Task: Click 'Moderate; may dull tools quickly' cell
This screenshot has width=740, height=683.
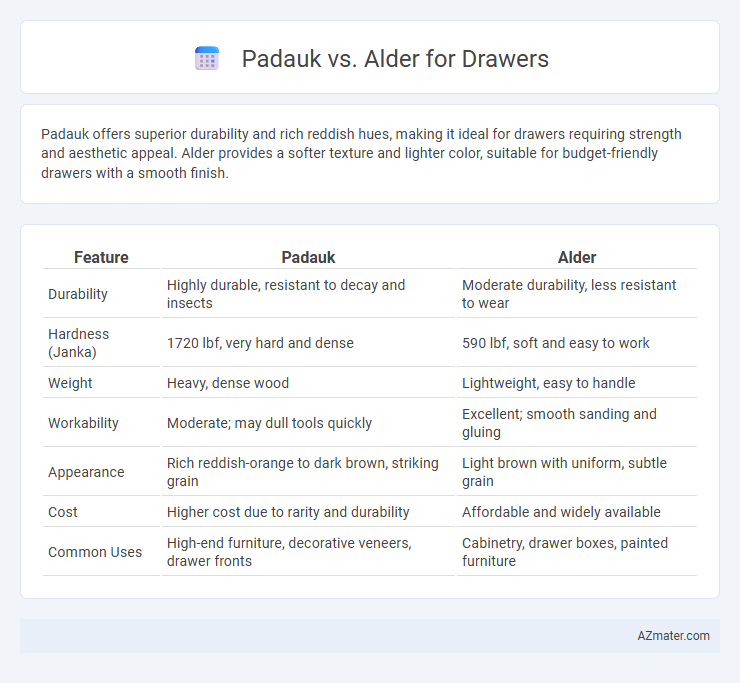Action: tap(269, 423)
